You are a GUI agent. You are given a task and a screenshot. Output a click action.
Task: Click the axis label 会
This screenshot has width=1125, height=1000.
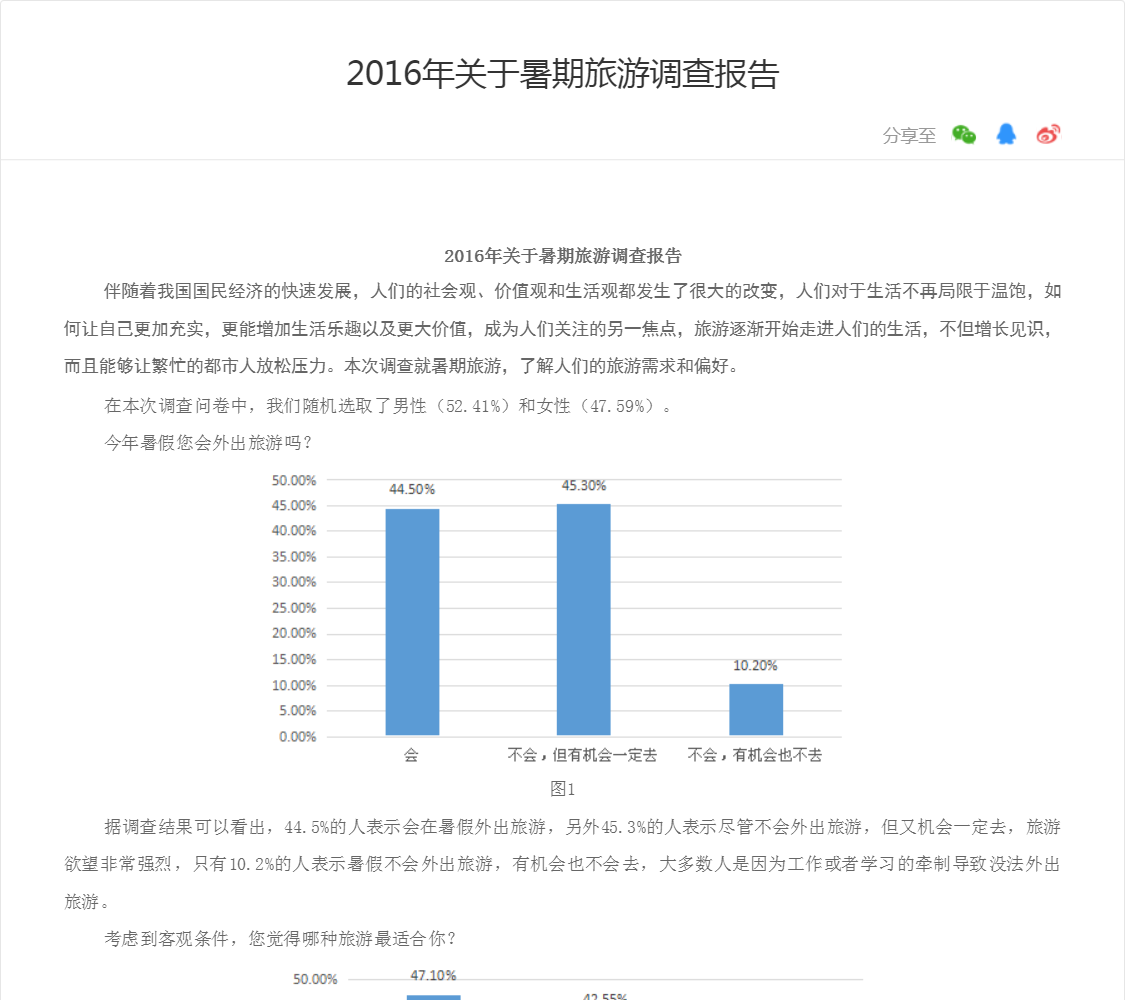coord(411,755)
